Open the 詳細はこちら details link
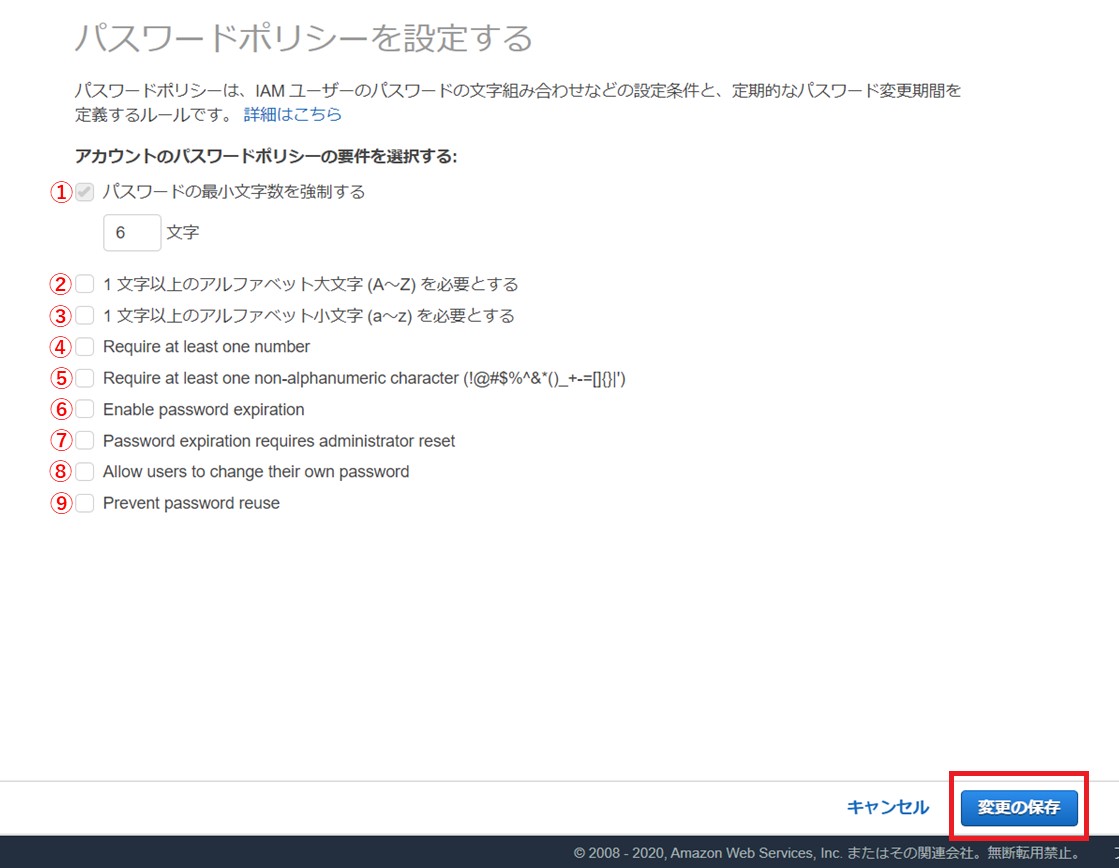1119x868 pixels. point(293,114)
